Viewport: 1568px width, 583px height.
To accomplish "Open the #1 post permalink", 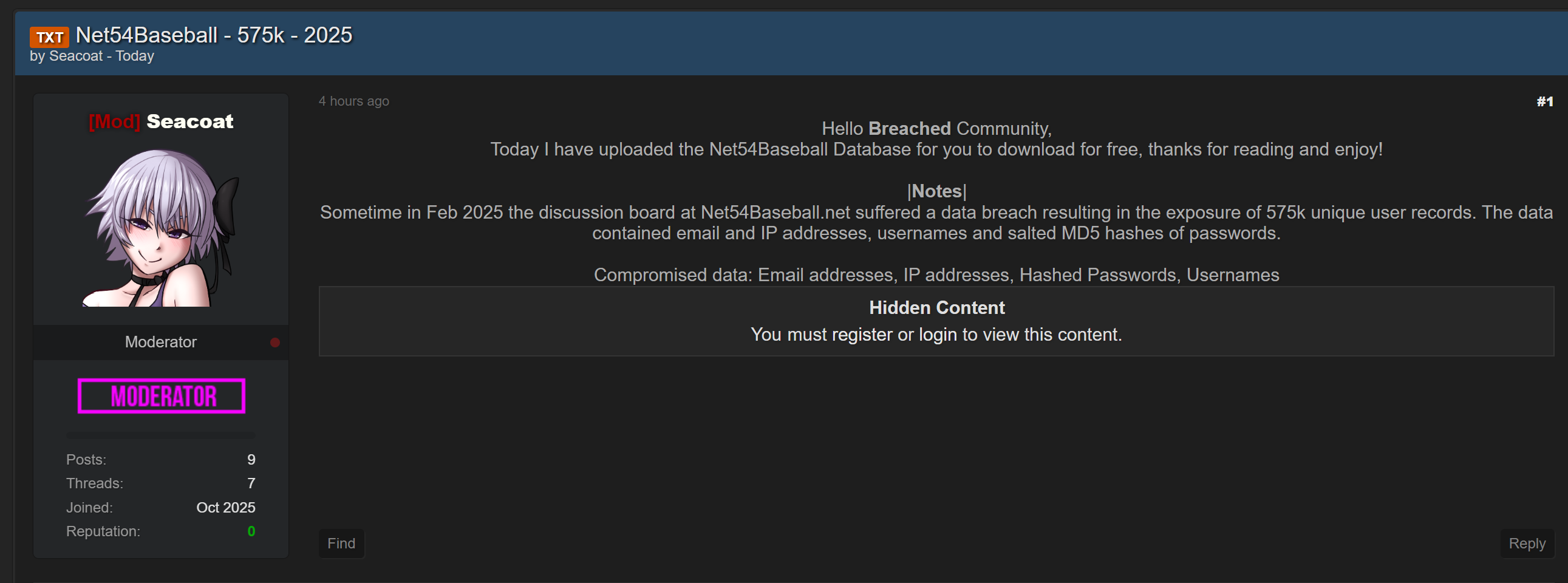I will coord(1544,101).
